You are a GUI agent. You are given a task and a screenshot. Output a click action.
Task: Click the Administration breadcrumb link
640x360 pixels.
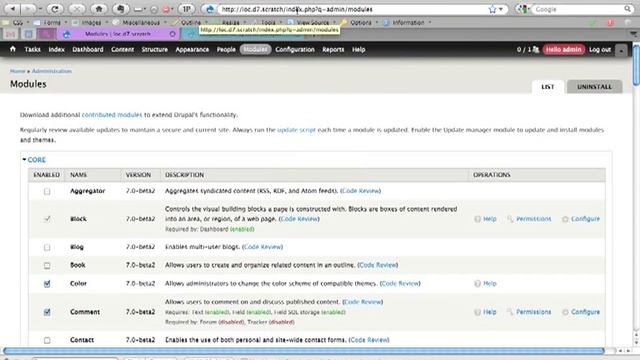pos(52,71)
